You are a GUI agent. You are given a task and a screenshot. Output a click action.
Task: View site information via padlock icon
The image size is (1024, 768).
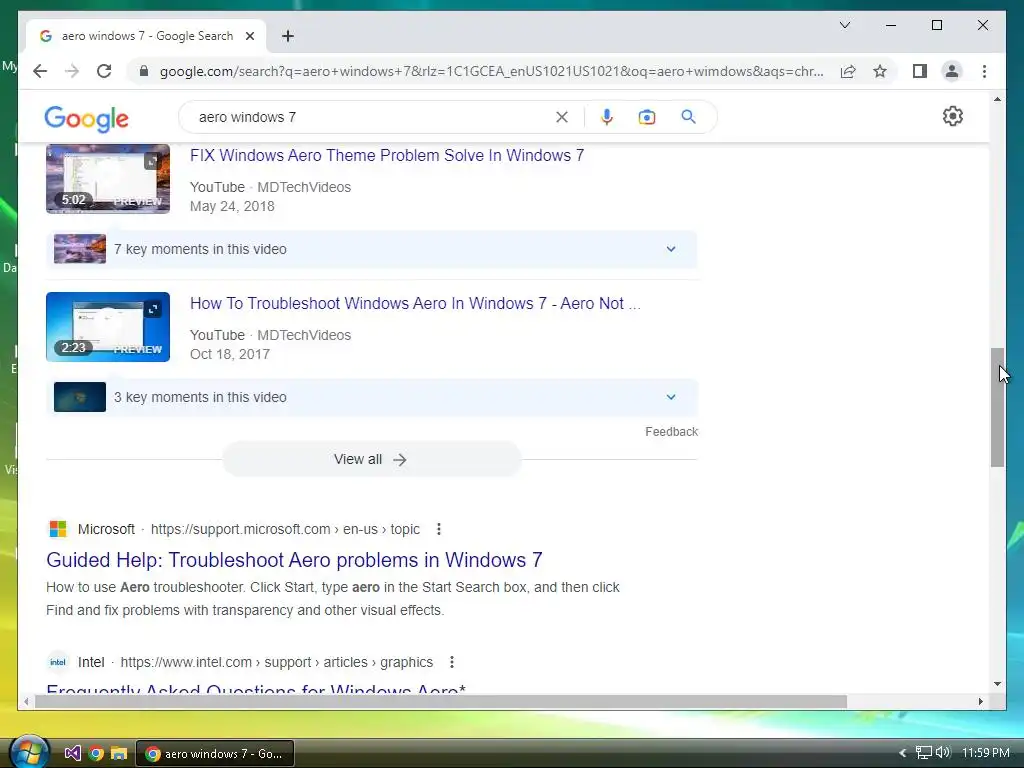[x=144, y=71]
